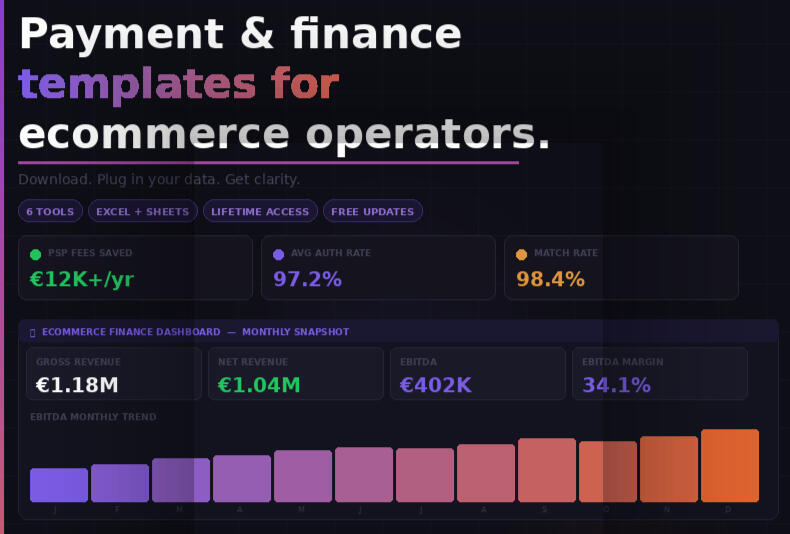
Task: Click the small icon before Ecommerce Finance Dashboard
Action: pyautogui.click(x=32, y=332)
